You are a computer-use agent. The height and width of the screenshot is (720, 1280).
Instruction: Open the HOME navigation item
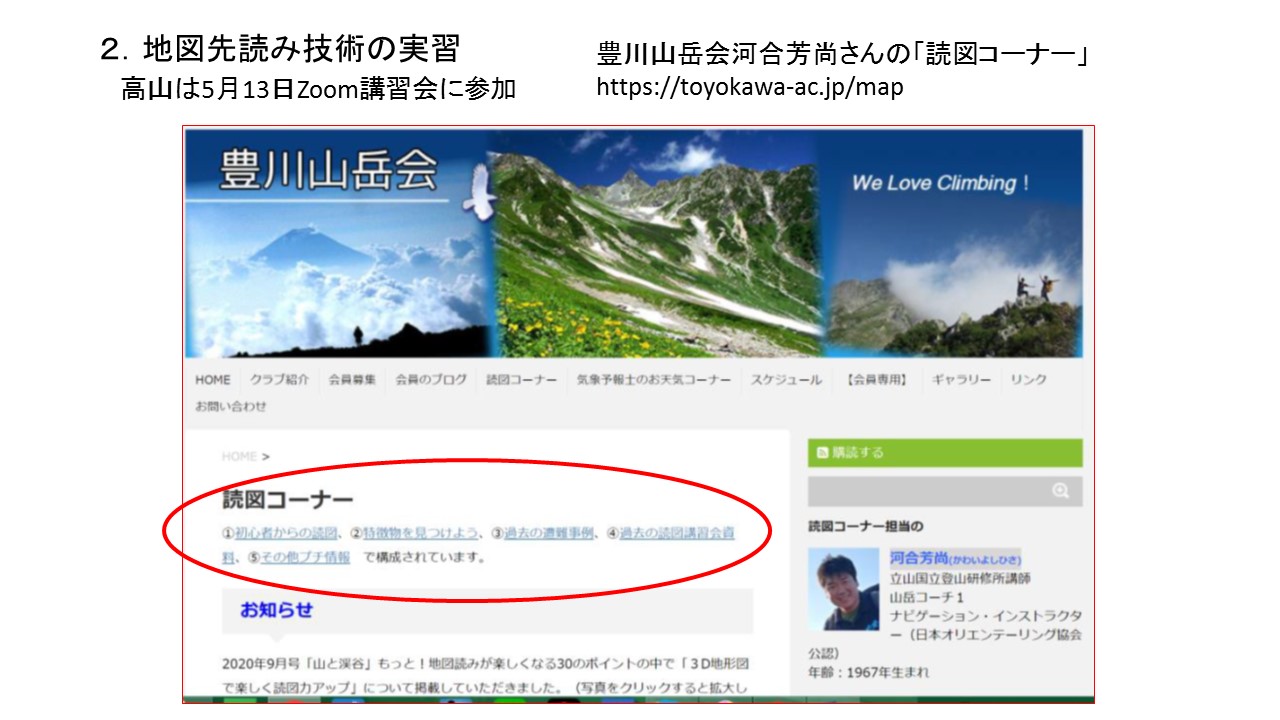(213, 380)
